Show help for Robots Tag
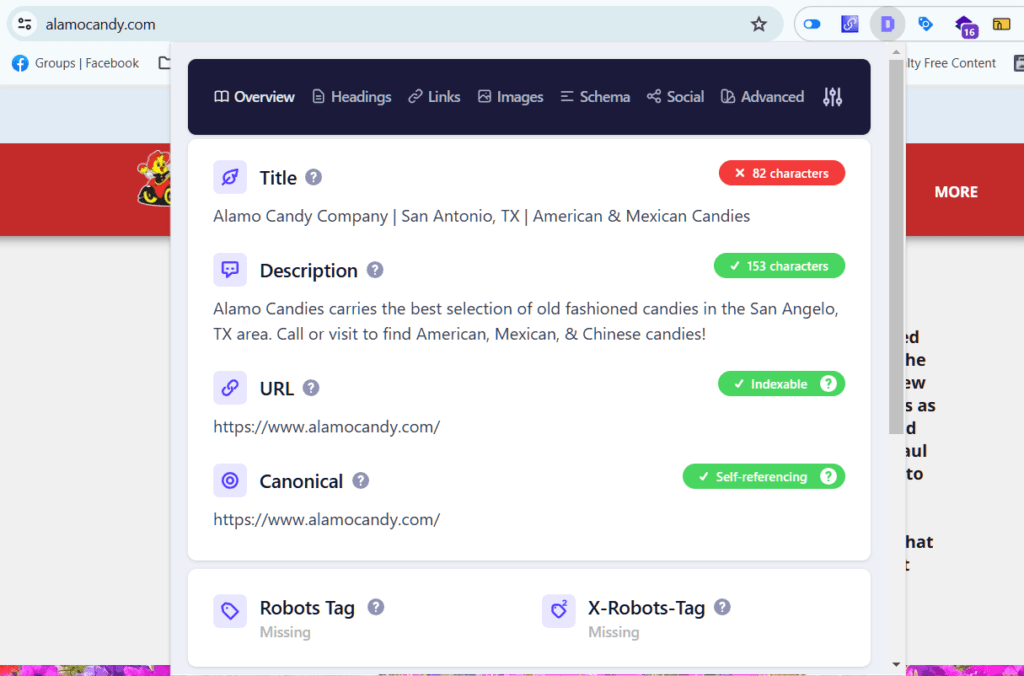1024x676 pixels. click(x=376, y=607)
